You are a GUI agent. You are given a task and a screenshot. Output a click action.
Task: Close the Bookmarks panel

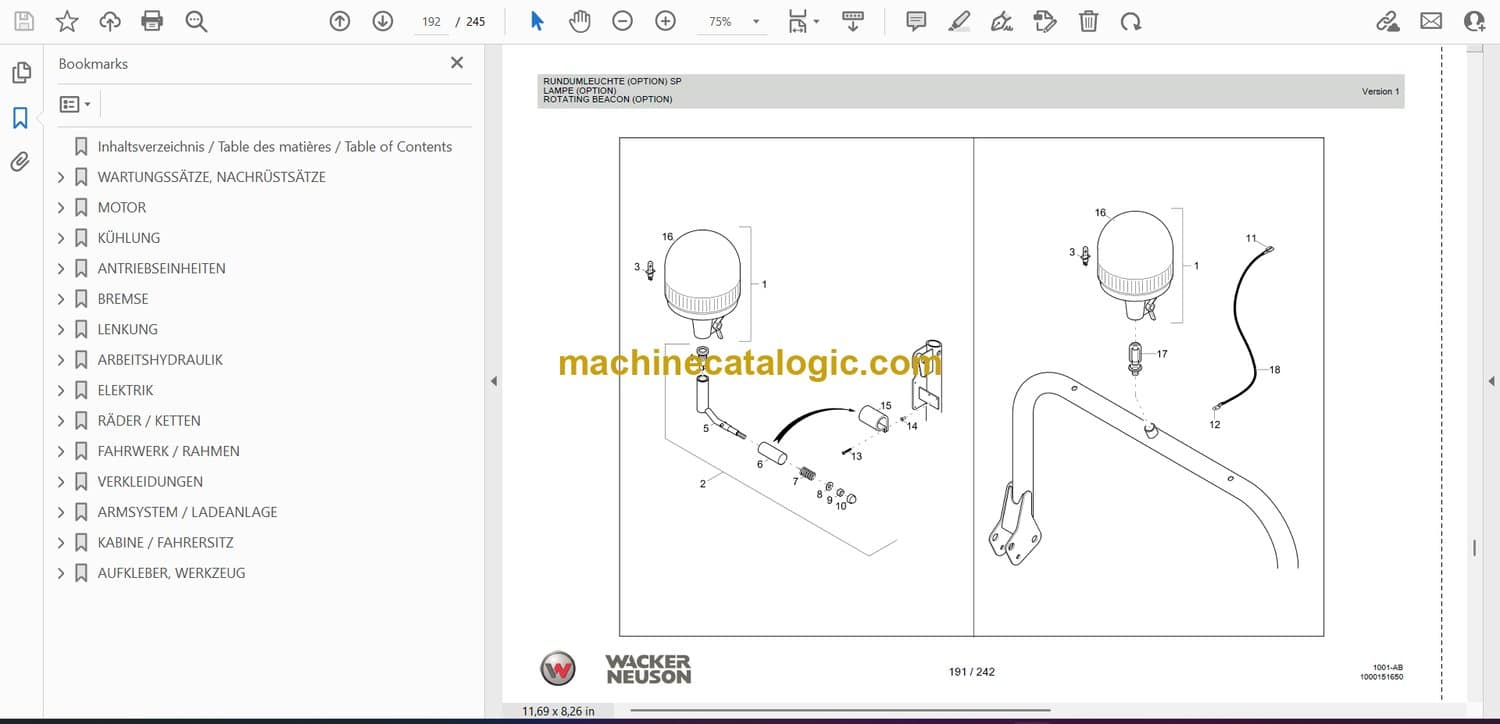457,63
